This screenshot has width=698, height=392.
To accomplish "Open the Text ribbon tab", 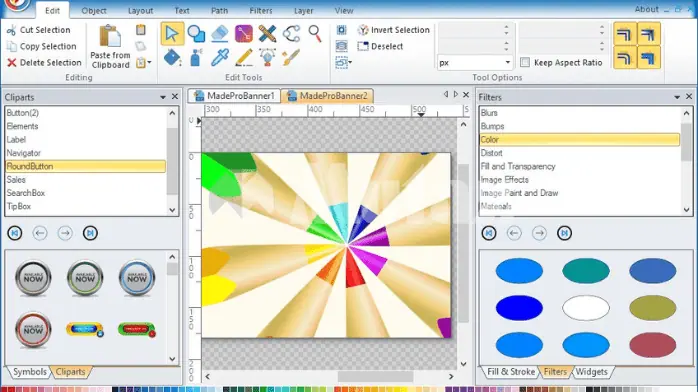I will point(182,11).
